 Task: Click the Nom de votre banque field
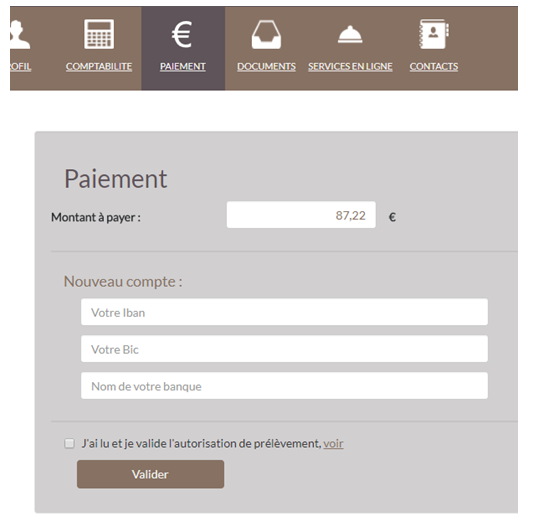(284, 386)
